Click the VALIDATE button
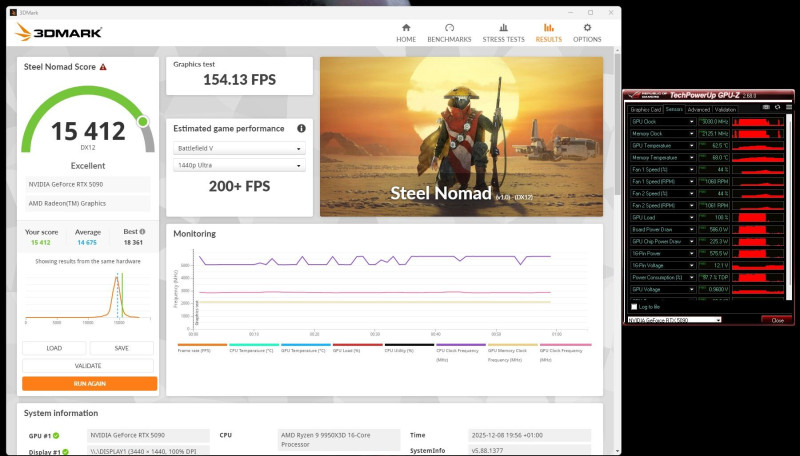Viewport: 800px width, 456px height. 88,366
